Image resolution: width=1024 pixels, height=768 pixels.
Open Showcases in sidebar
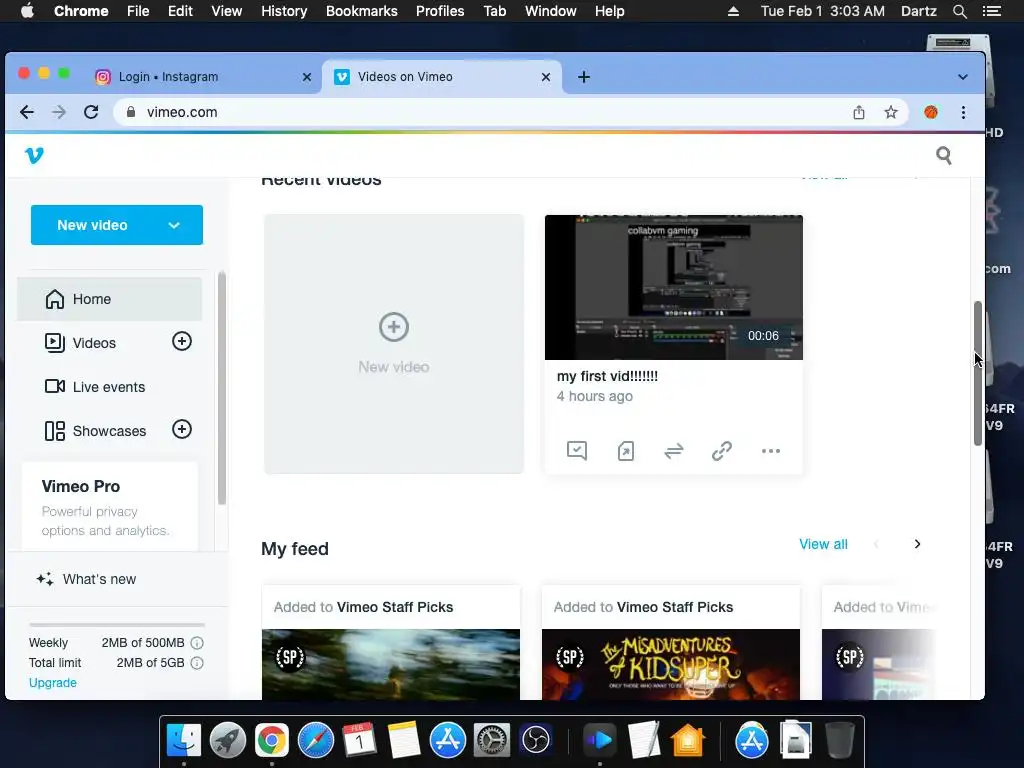(x=95, y=431)
